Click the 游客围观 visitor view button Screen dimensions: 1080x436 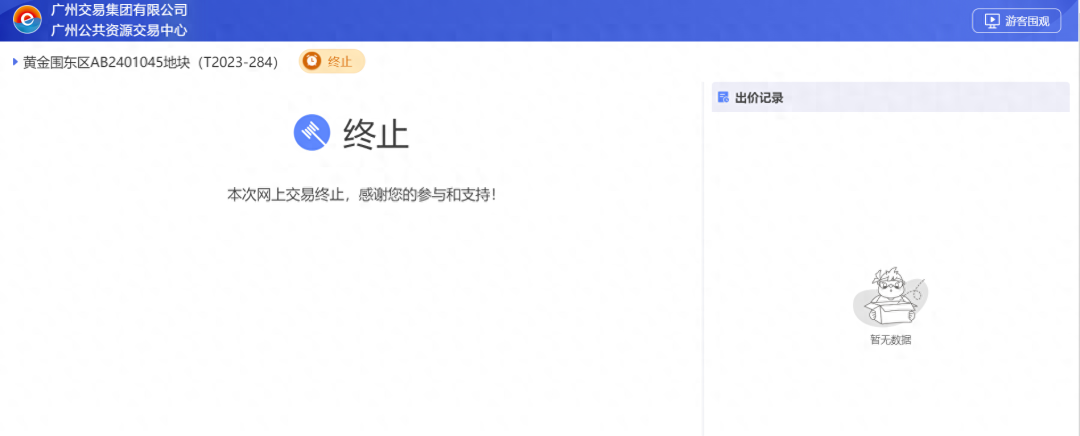[1016, 21]
